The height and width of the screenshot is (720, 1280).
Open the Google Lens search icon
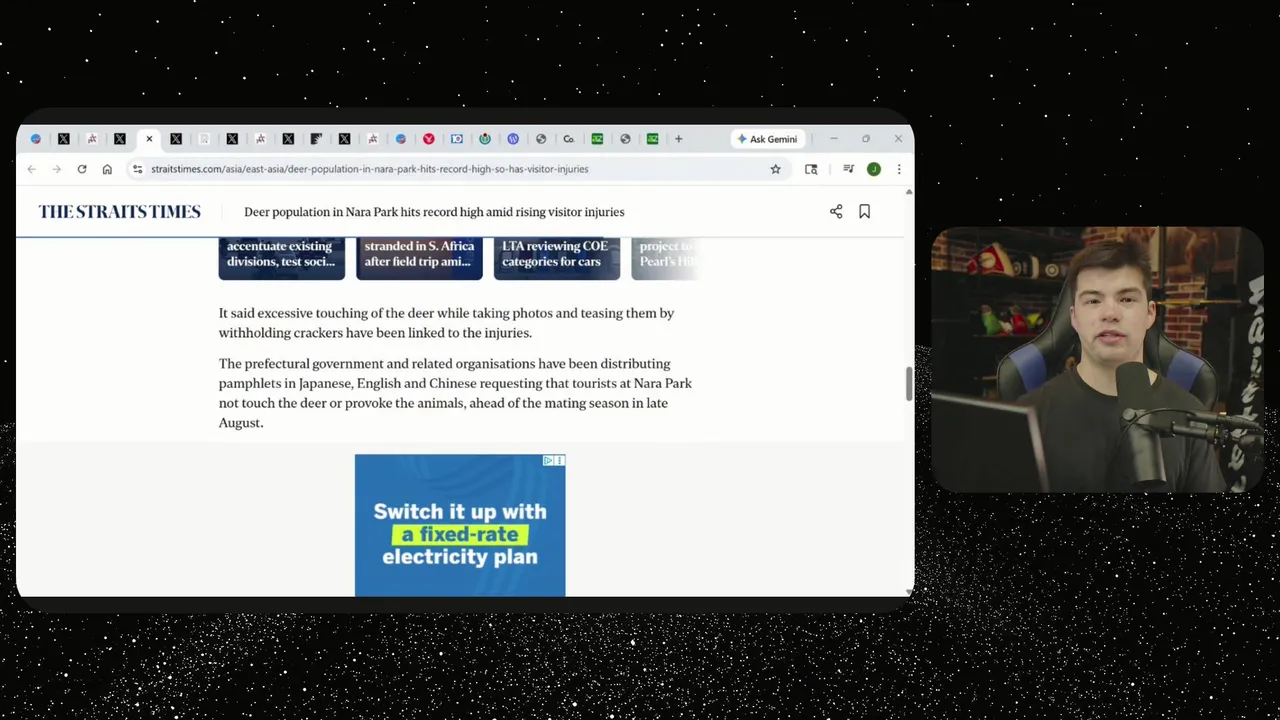(x=811, y=169)
